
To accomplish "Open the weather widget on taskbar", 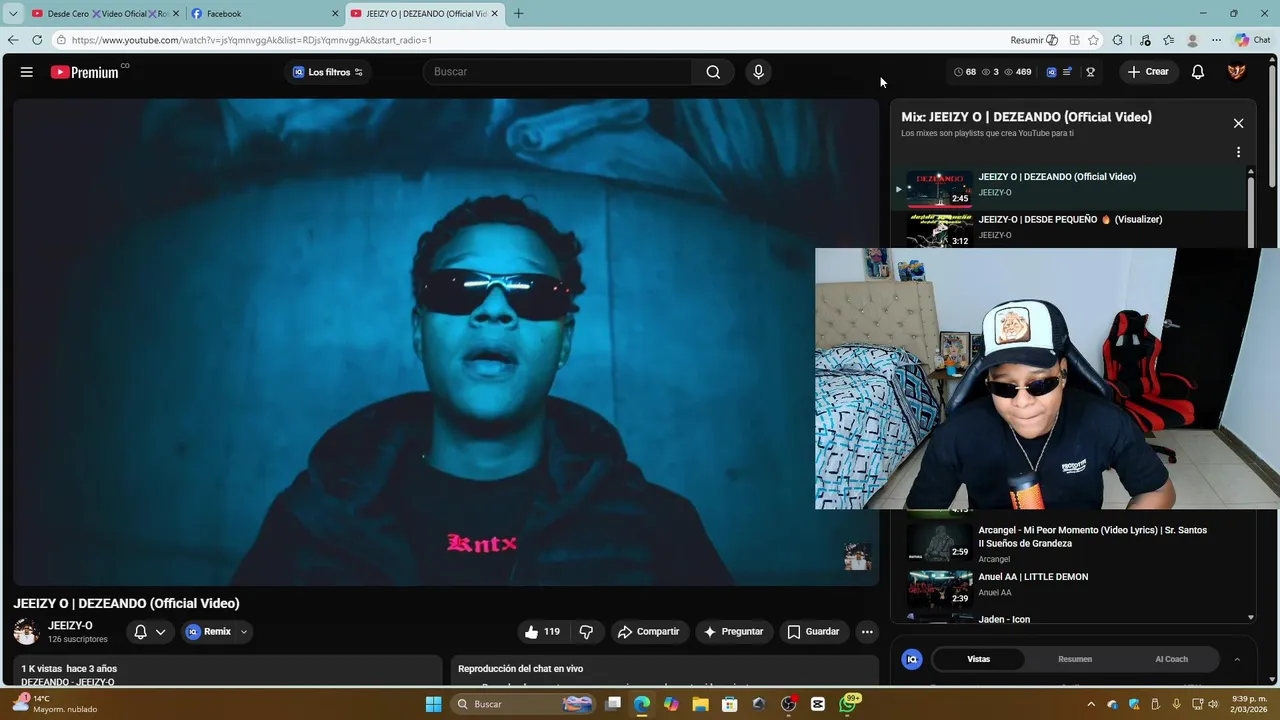I will (x=55, y=704).
